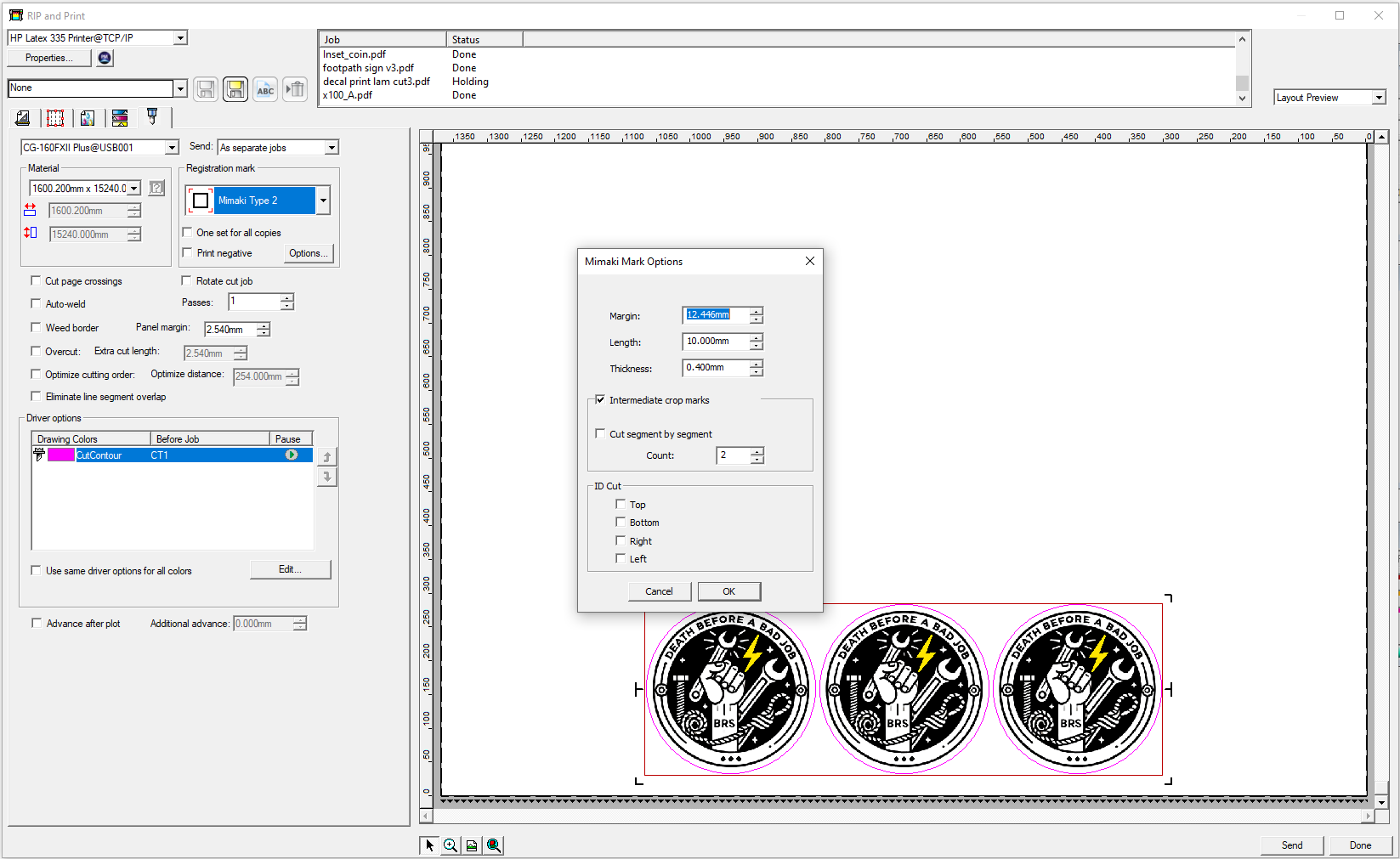Click the job list scrollbar down arrow
1400x859 pixels.
click(1242, 99)
